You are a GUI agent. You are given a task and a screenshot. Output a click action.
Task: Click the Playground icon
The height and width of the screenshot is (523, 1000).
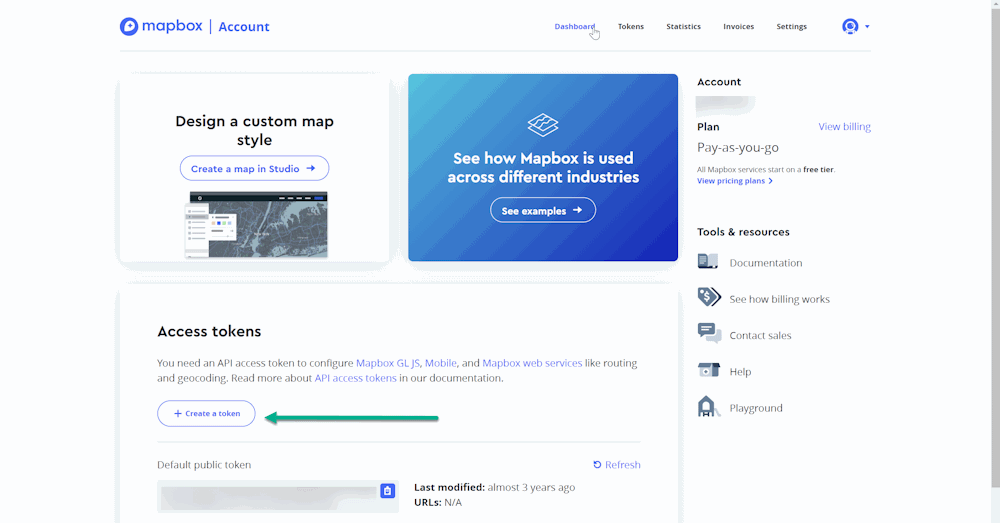(x=708, y=406)
